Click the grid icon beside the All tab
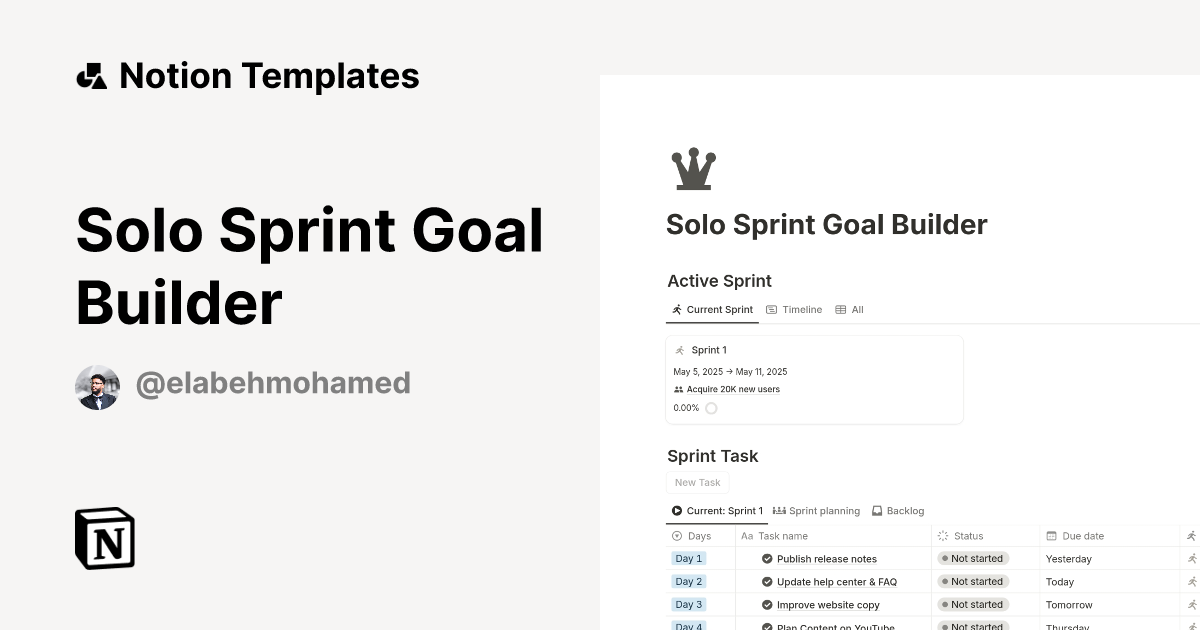 coord(840,309)
